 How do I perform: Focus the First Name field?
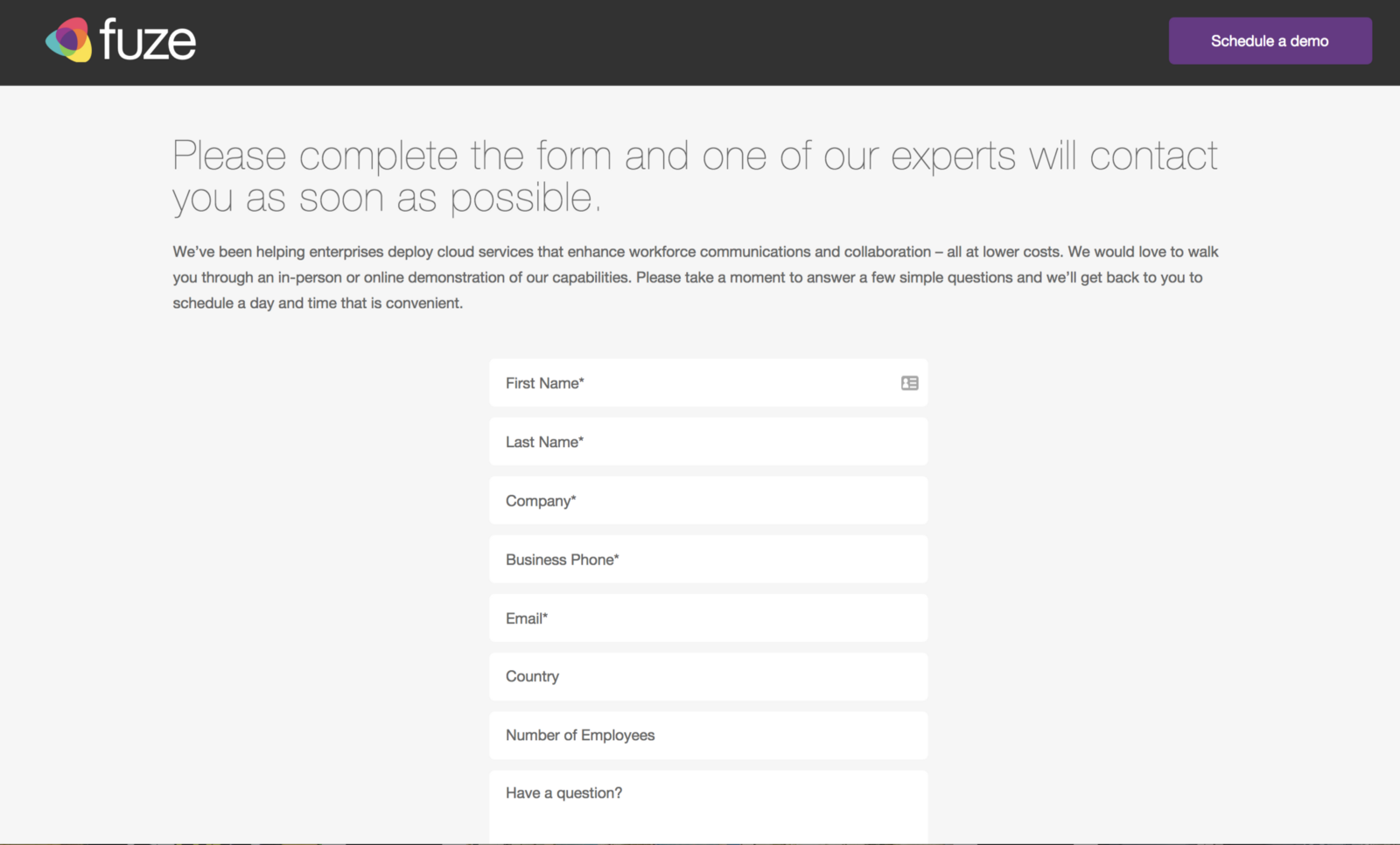[691, 383]
